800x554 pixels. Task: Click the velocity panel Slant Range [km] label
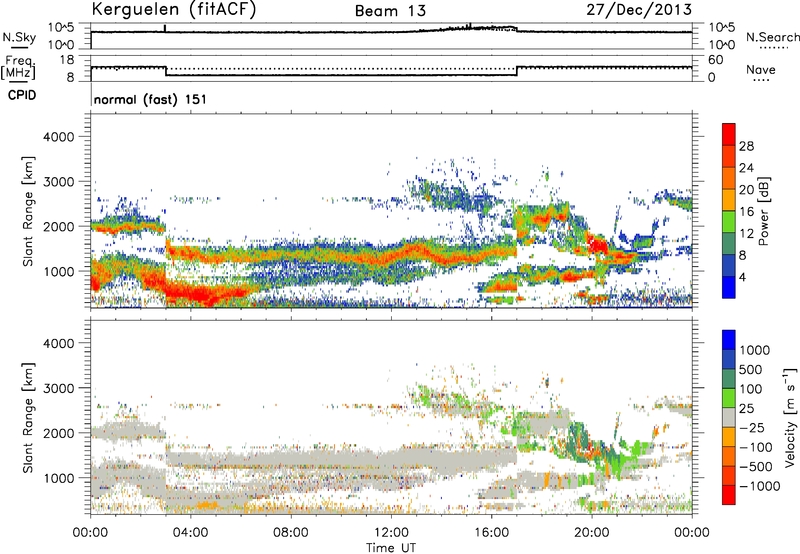click(x=28, y=418)
